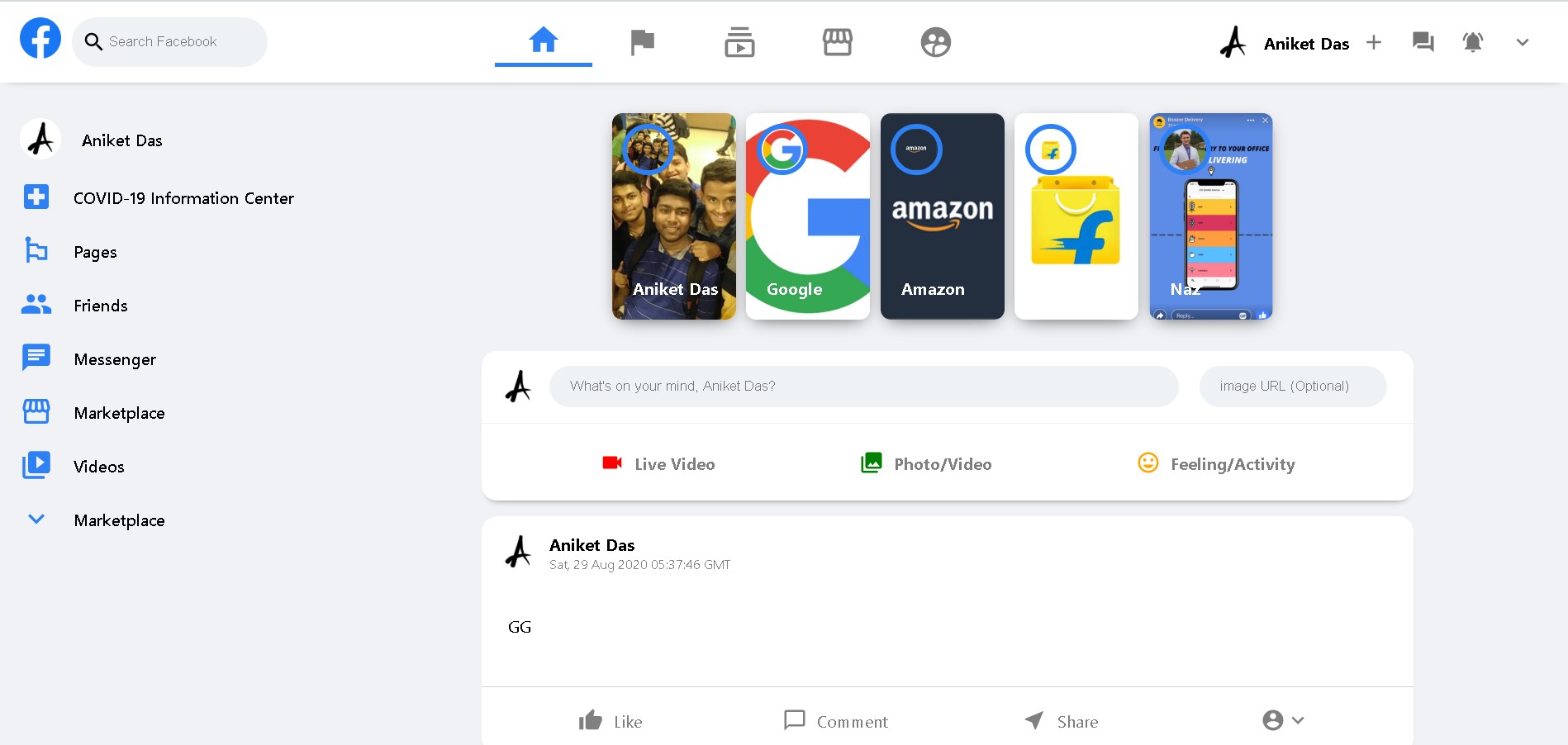The height and width of the screenshot is (745, 1568).
Task: Click the Pages flag sidebar icon
Action: pyautogui.click(x=36, y=250)
